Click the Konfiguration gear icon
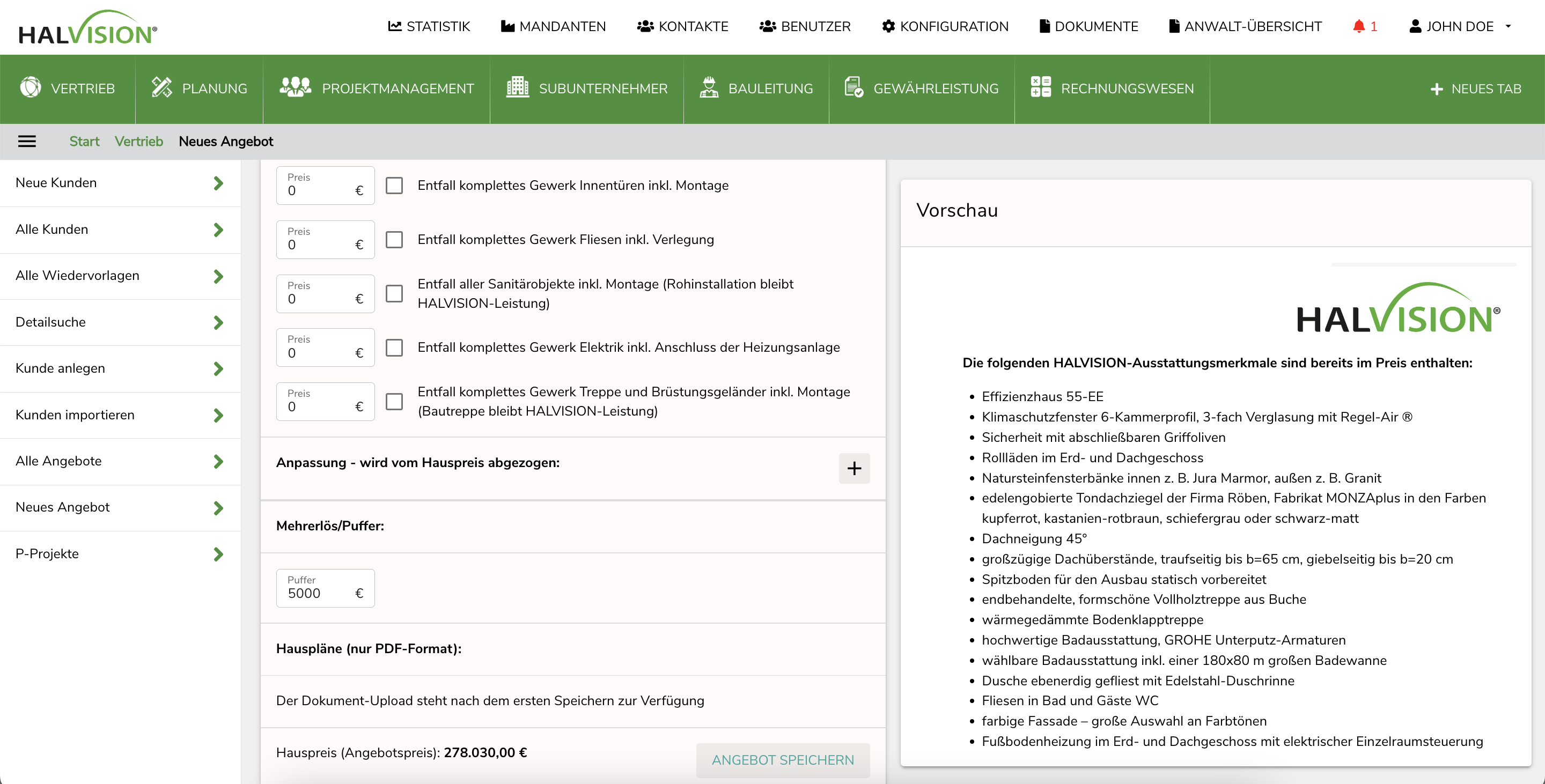This screenshot has width=1545, height=784. [x=888, y=26]
